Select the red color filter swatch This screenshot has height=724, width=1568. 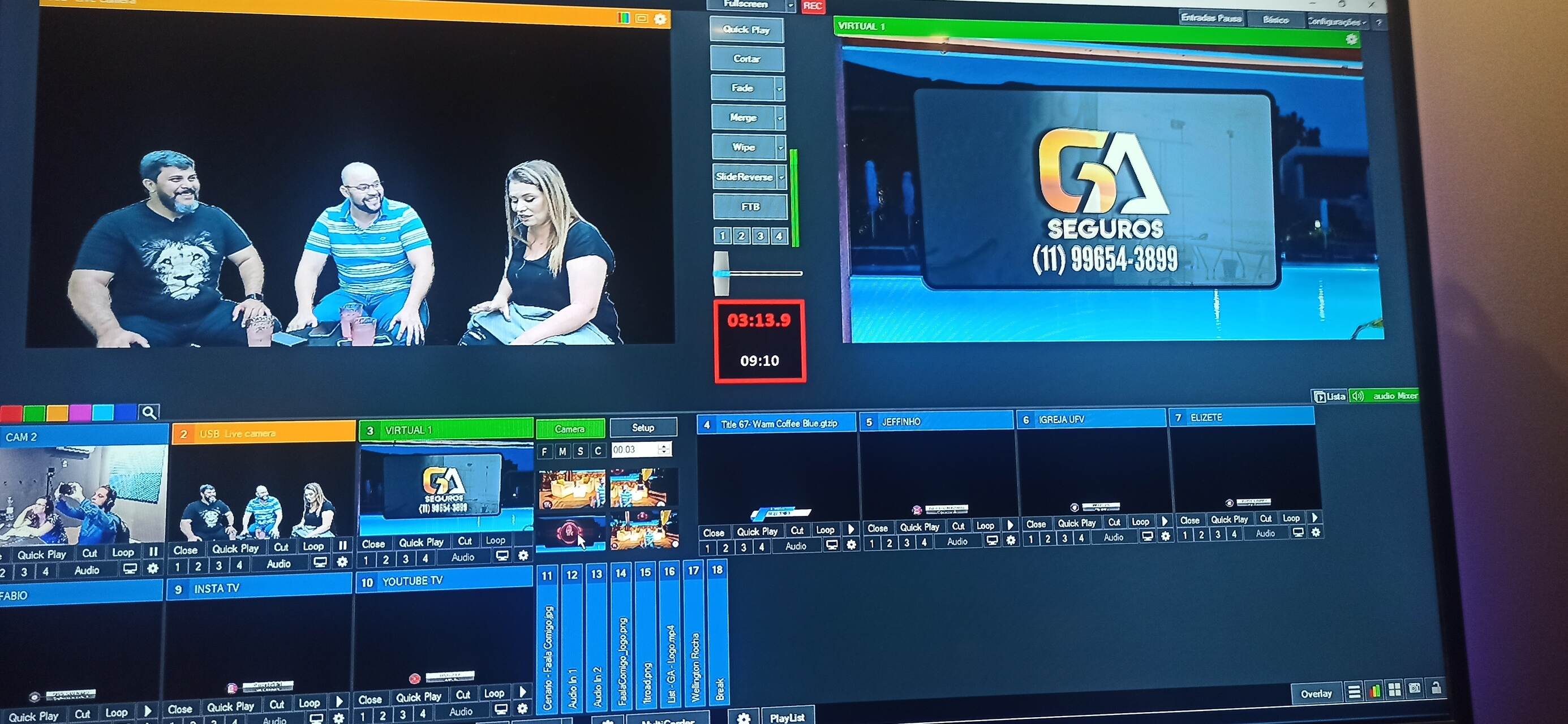[11, 413]
